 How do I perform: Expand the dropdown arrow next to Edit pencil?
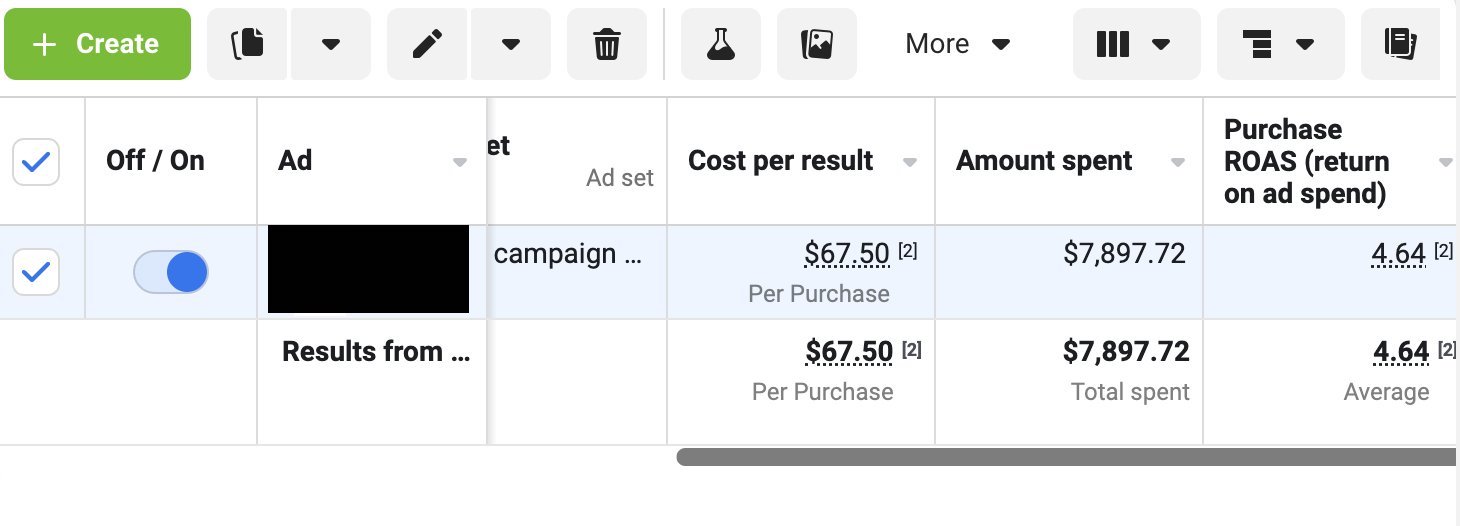pos(510,44)
